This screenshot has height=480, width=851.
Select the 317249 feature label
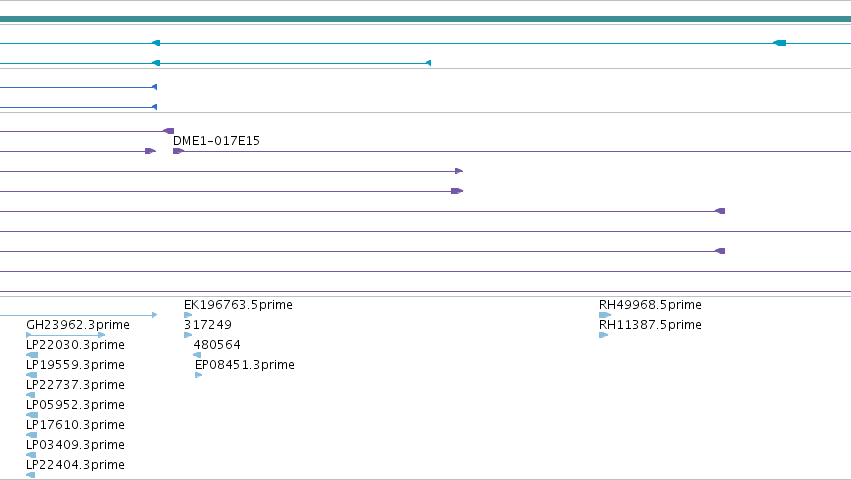coord(208,325)
